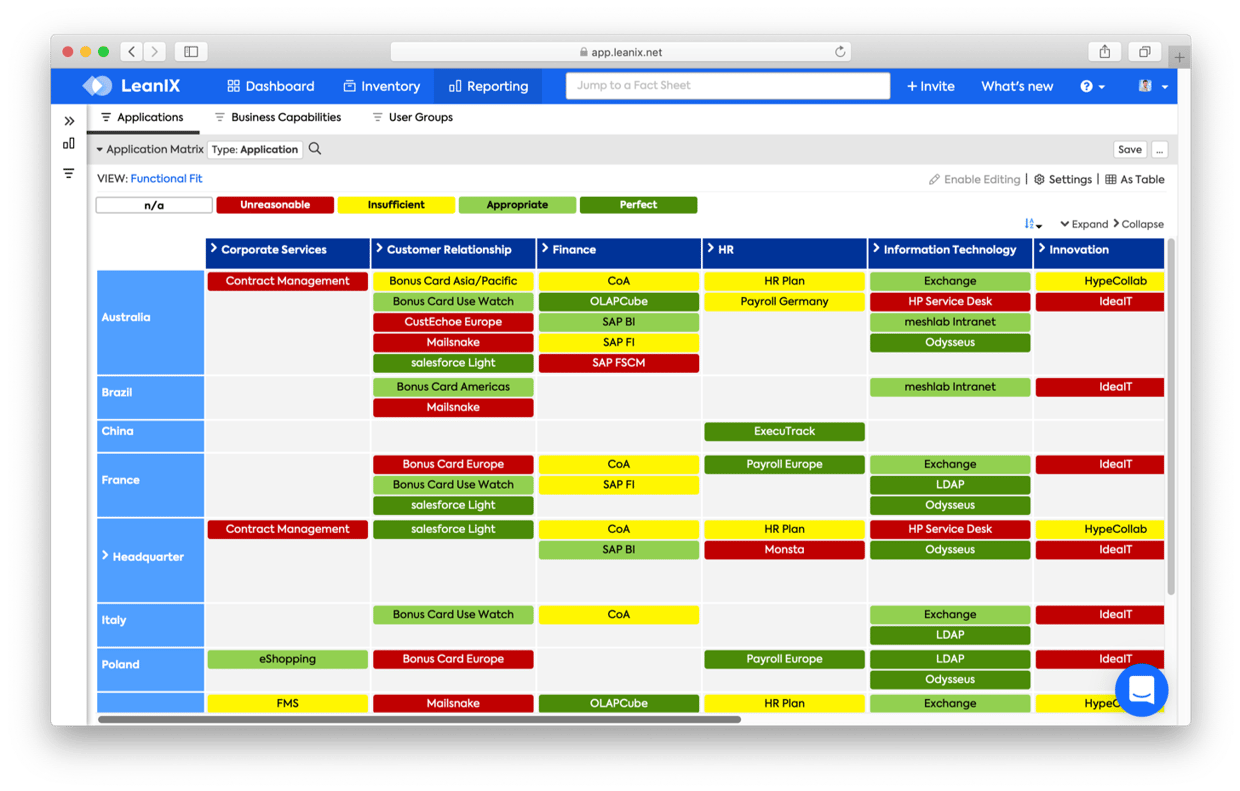This screenshot has height=791, width=1240.
Task: Open the sort order dropdown
Action: (1033, 224)
